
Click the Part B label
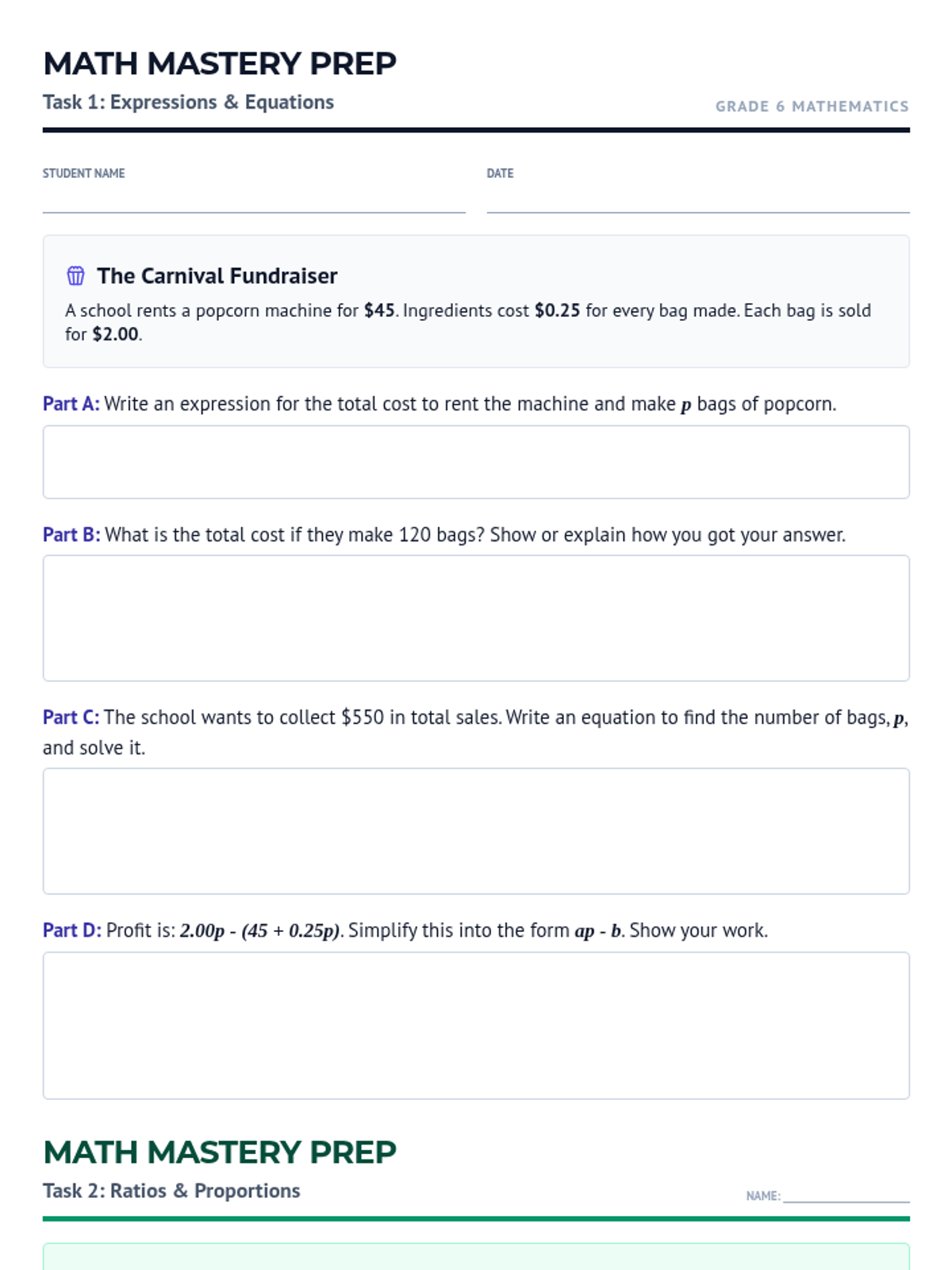[x=71, y=535]
